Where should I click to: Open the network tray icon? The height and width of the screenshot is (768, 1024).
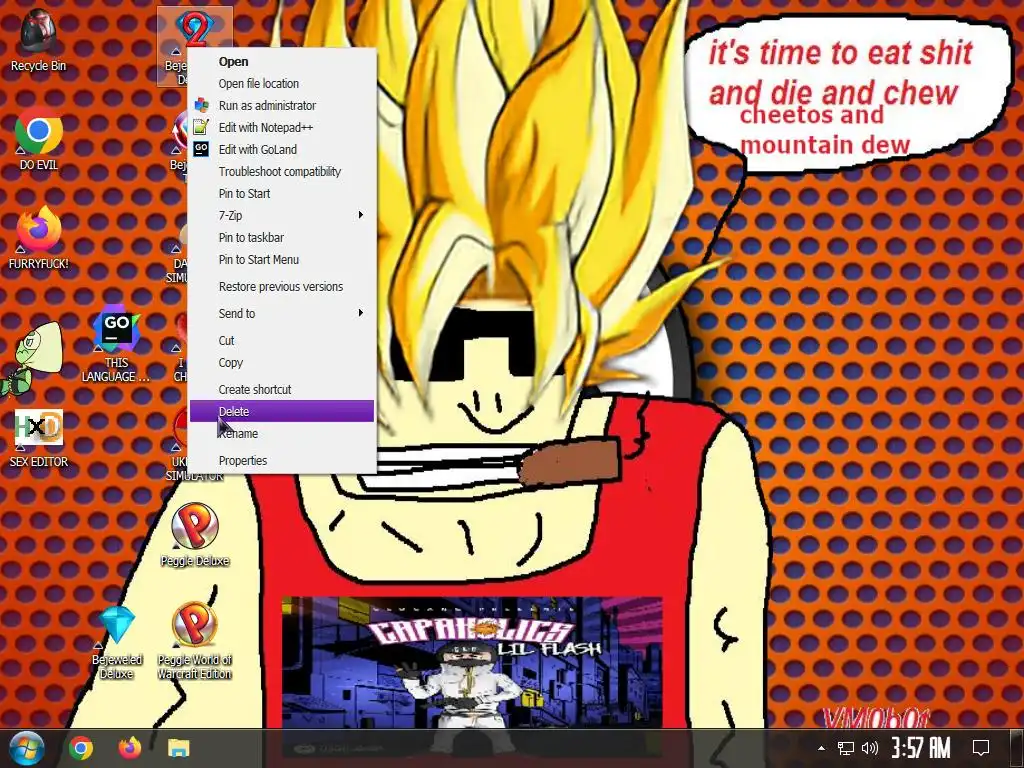coord(846,748)
